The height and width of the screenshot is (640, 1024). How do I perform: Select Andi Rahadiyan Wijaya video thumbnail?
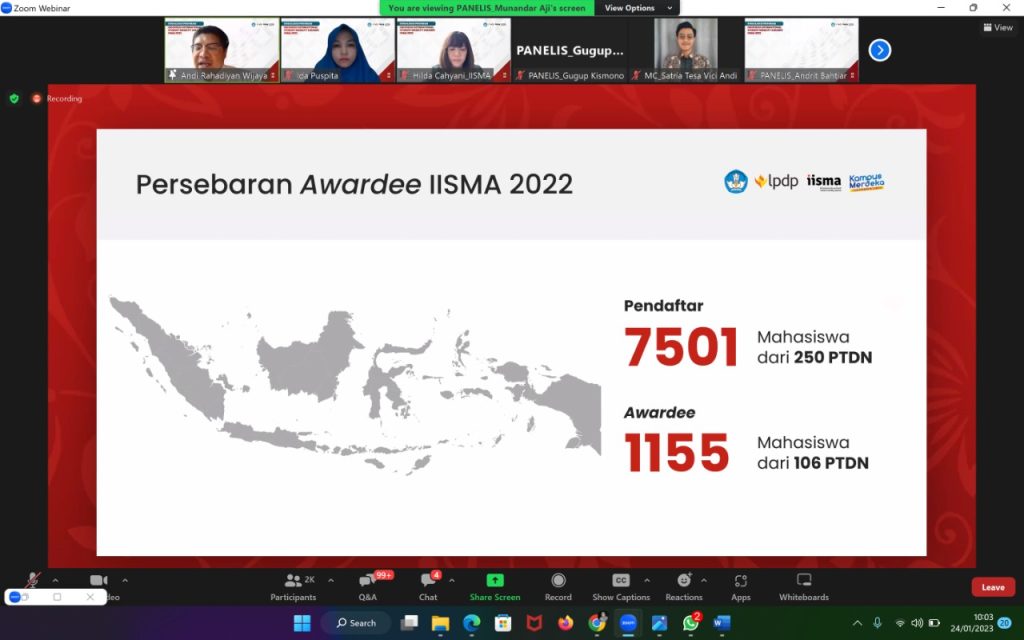(x=222, y=50)
